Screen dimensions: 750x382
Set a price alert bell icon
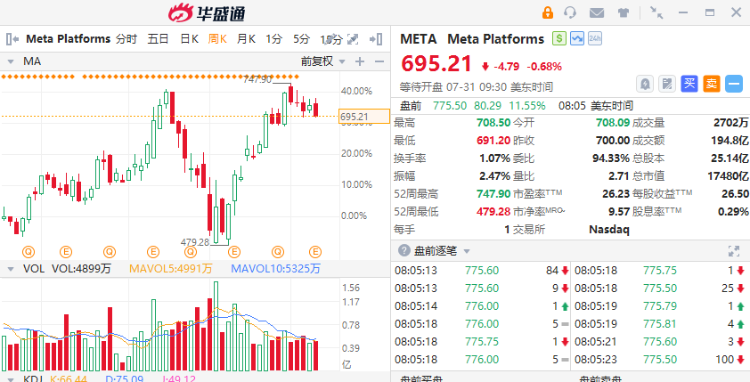645,84
